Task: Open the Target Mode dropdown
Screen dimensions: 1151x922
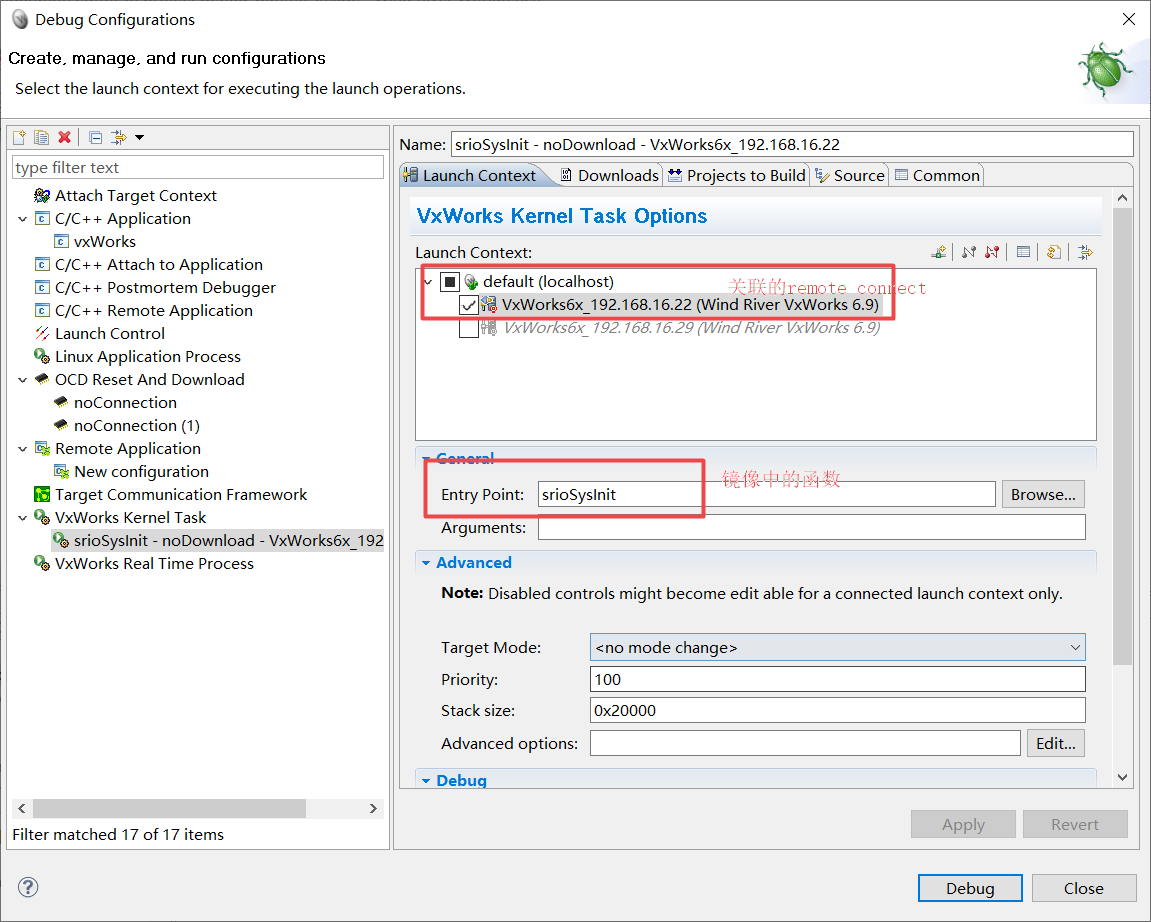Action: click(1073, 647)
